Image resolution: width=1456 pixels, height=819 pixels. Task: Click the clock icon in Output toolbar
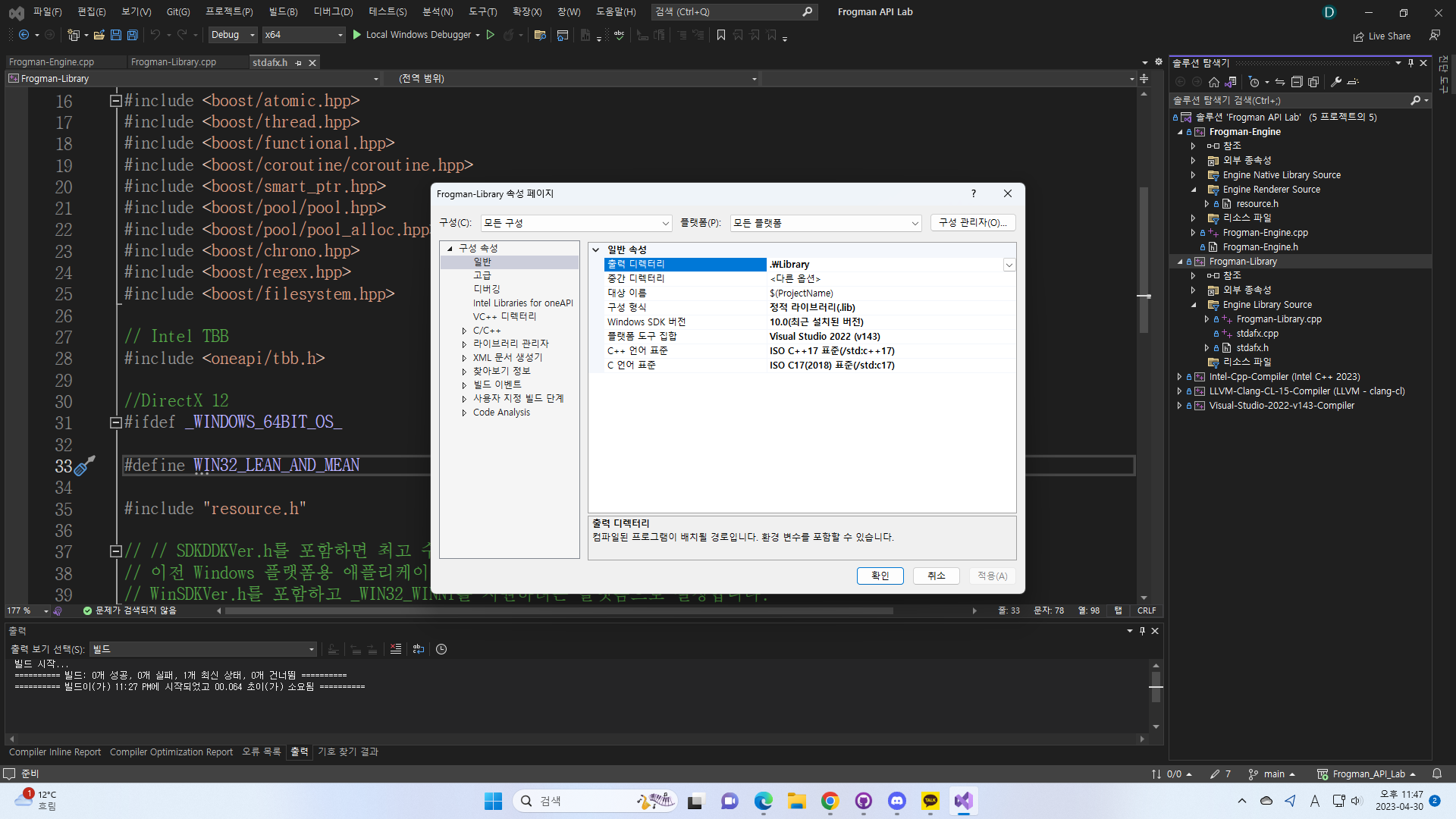[441, 649]
